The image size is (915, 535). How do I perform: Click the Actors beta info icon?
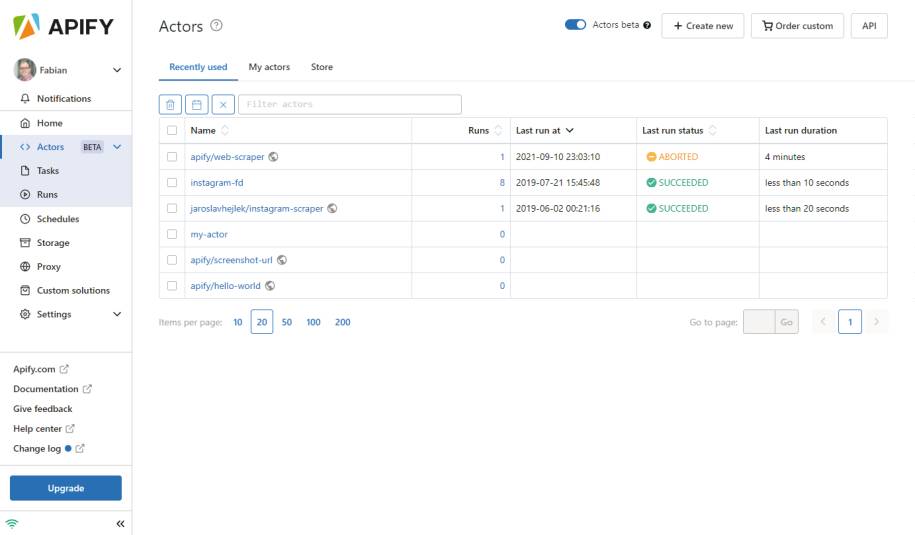(647, 25)
